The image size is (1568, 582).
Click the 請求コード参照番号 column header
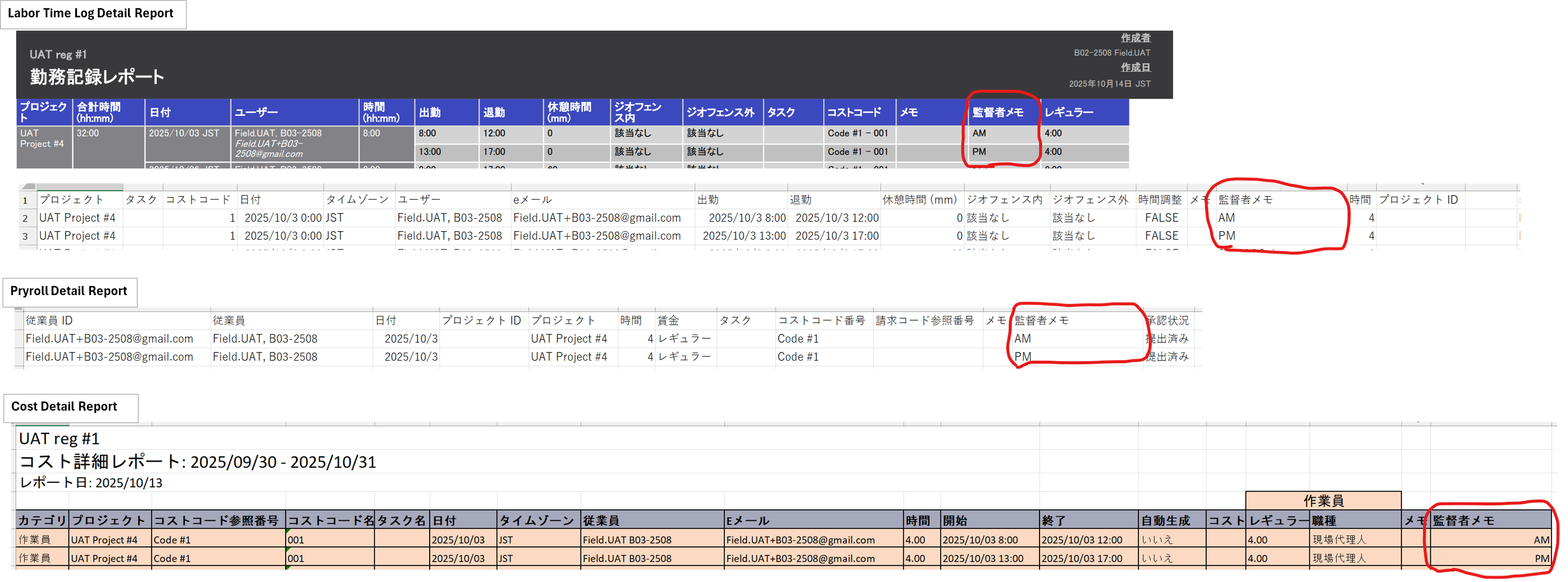[924, 321]
